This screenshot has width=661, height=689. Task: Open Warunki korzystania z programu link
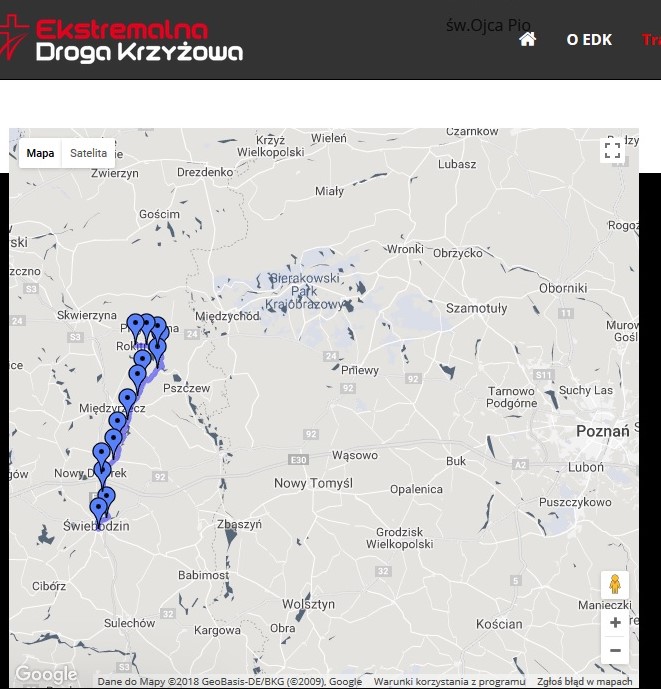tap(450, 682)
